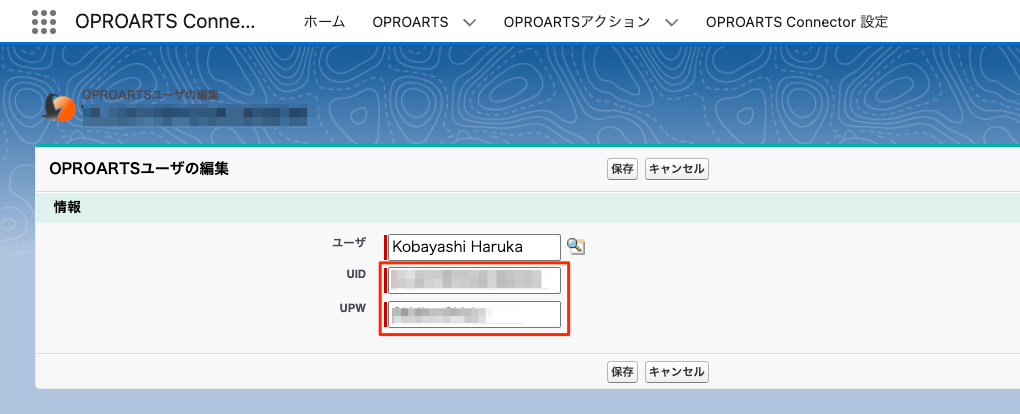The height and width of the screenshot is (414, 1020).
Task: Expand the OPROARTS tab dropdown chevron
Action: tap(470, 22)
